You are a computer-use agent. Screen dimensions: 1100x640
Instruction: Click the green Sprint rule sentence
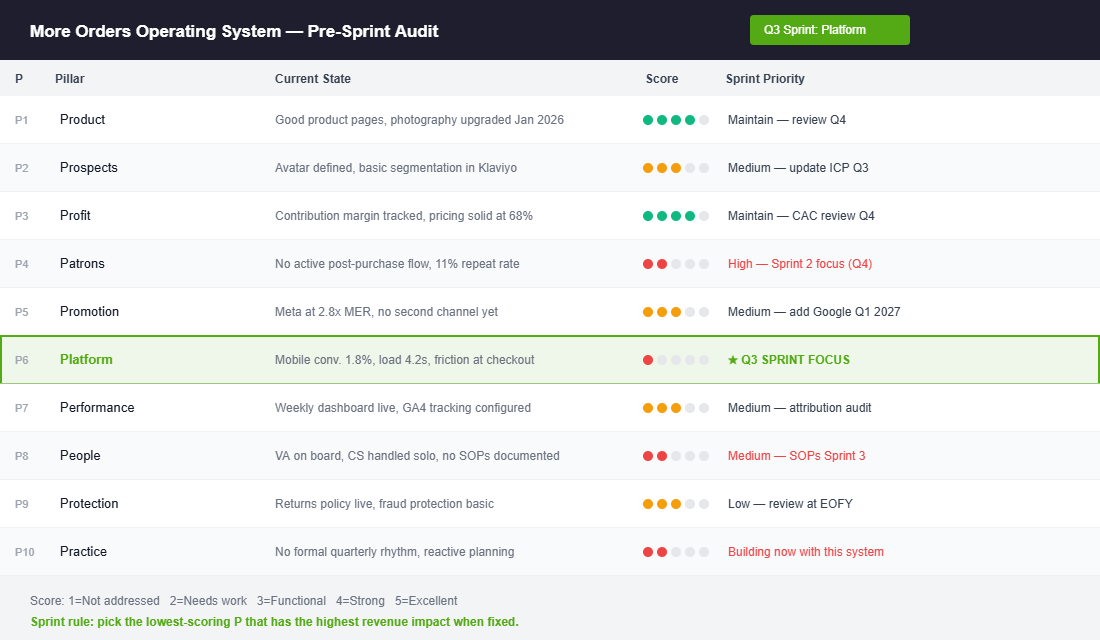(274, 622)
